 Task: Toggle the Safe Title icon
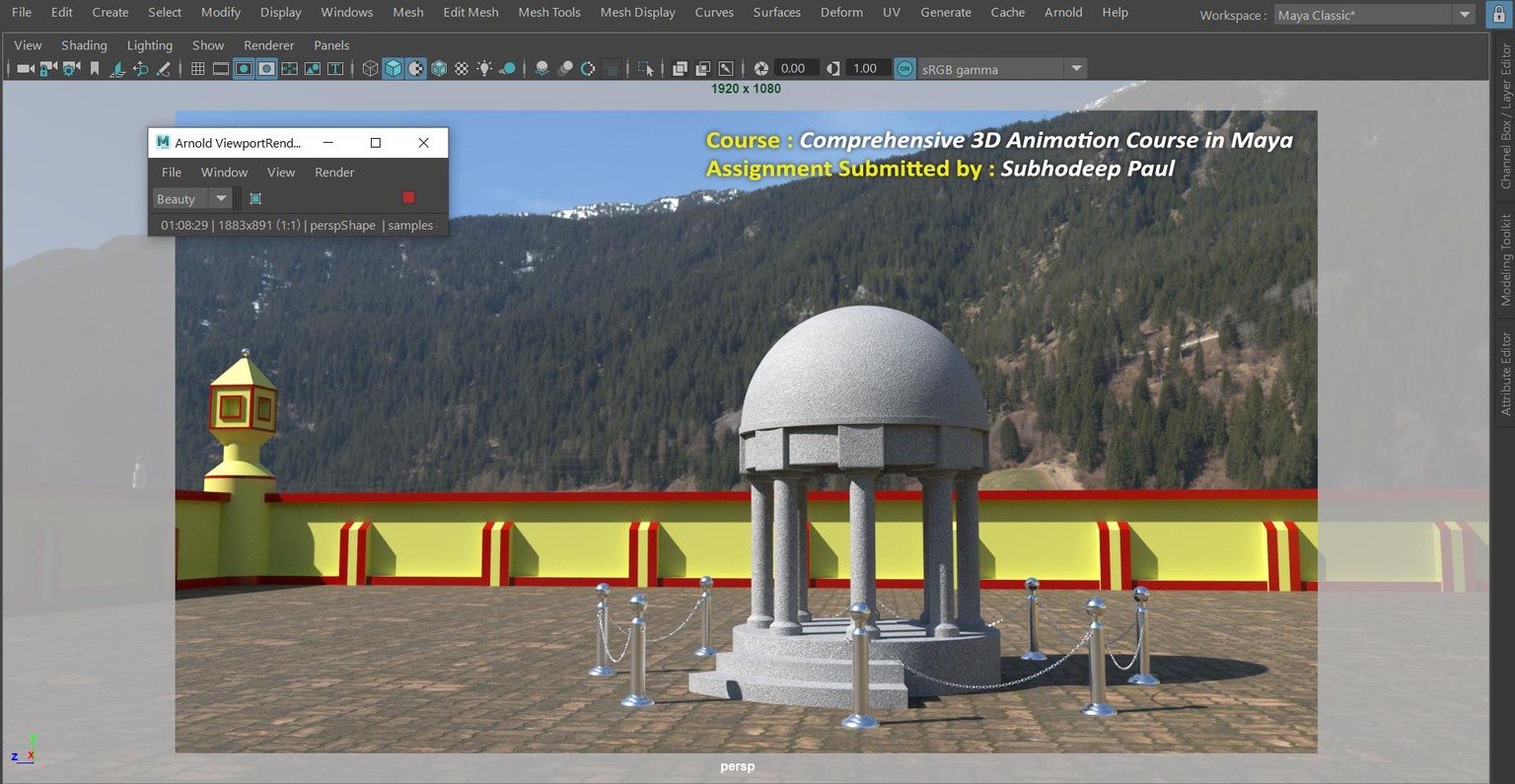(x=335, y=68)
